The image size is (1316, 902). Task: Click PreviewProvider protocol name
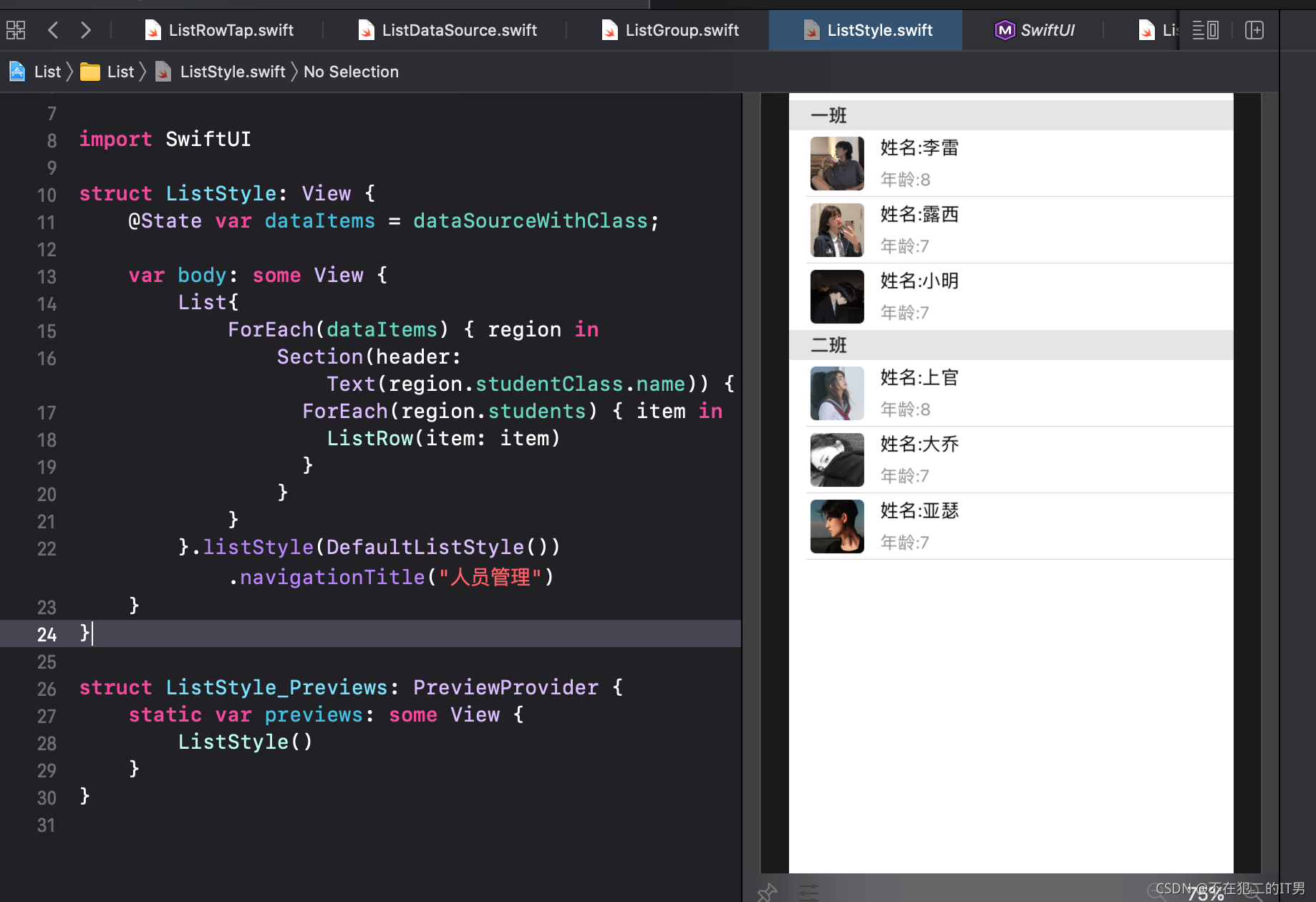(x=505, y=687)
